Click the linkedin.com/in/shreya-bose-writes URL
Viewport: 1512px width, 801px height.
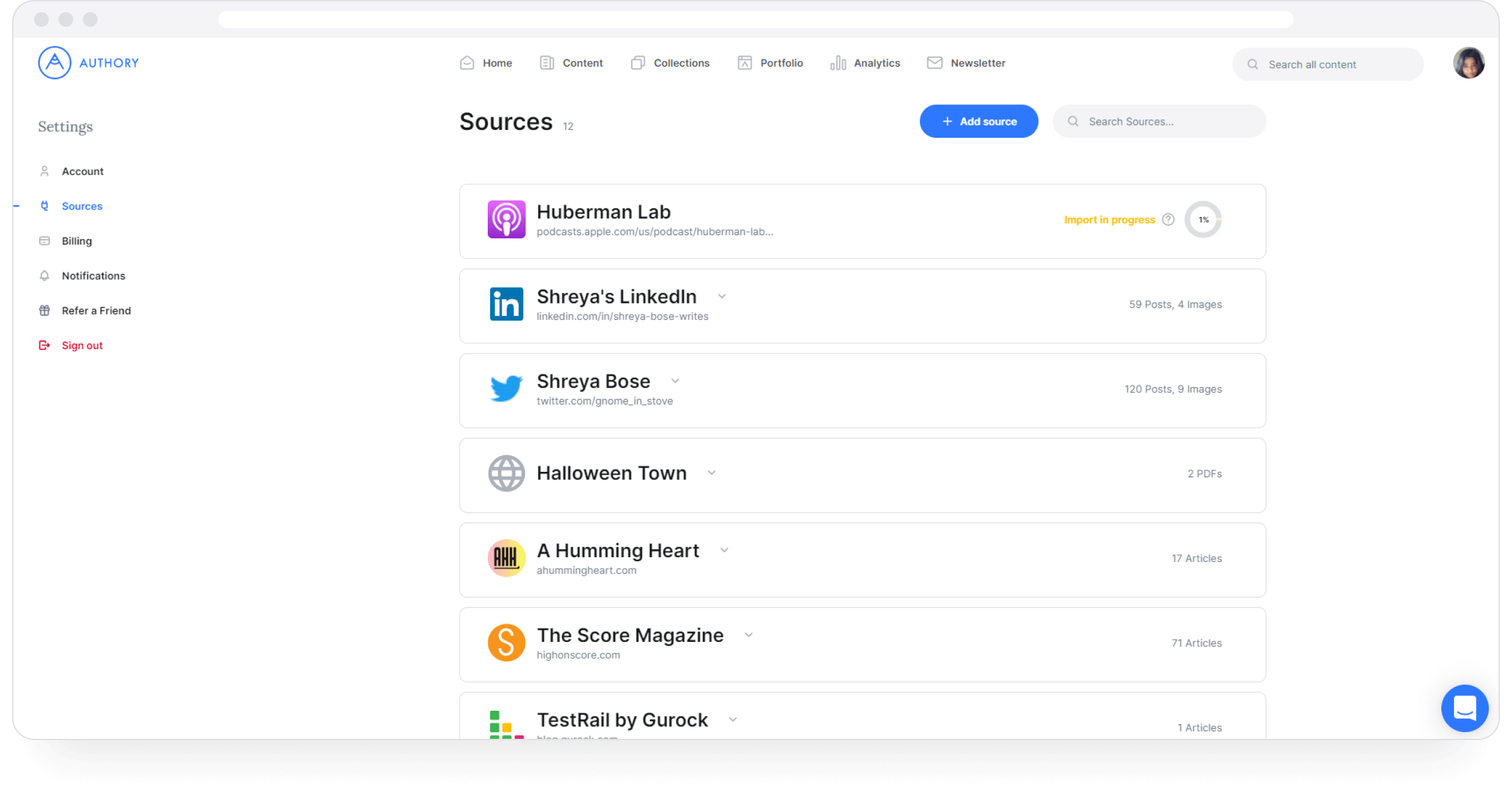tap(622, 316)
